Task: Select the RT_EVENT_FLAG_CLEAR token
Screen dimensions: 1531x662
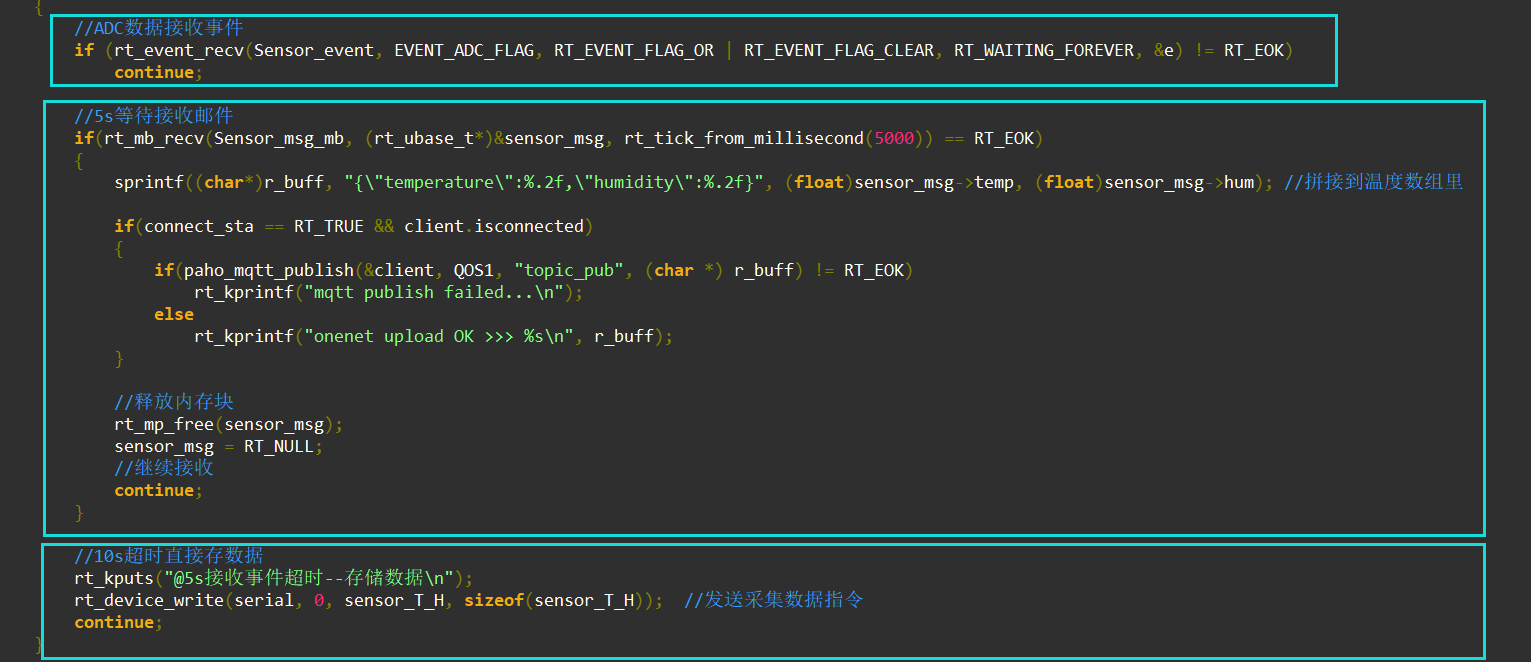Action: click(839, 50)
